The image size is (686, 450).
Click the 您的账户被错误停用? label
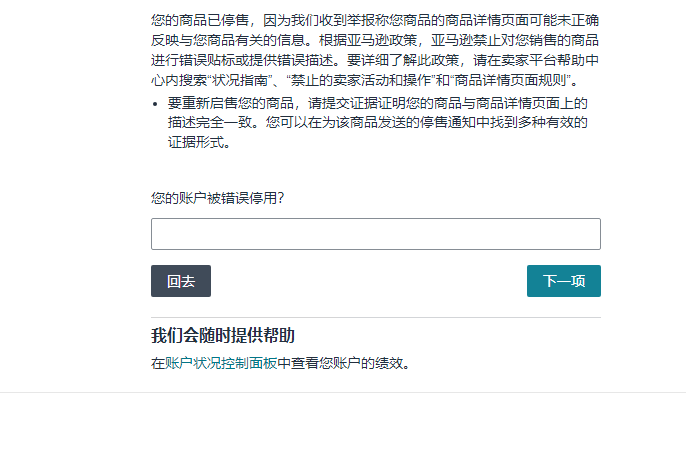[217, 198]
